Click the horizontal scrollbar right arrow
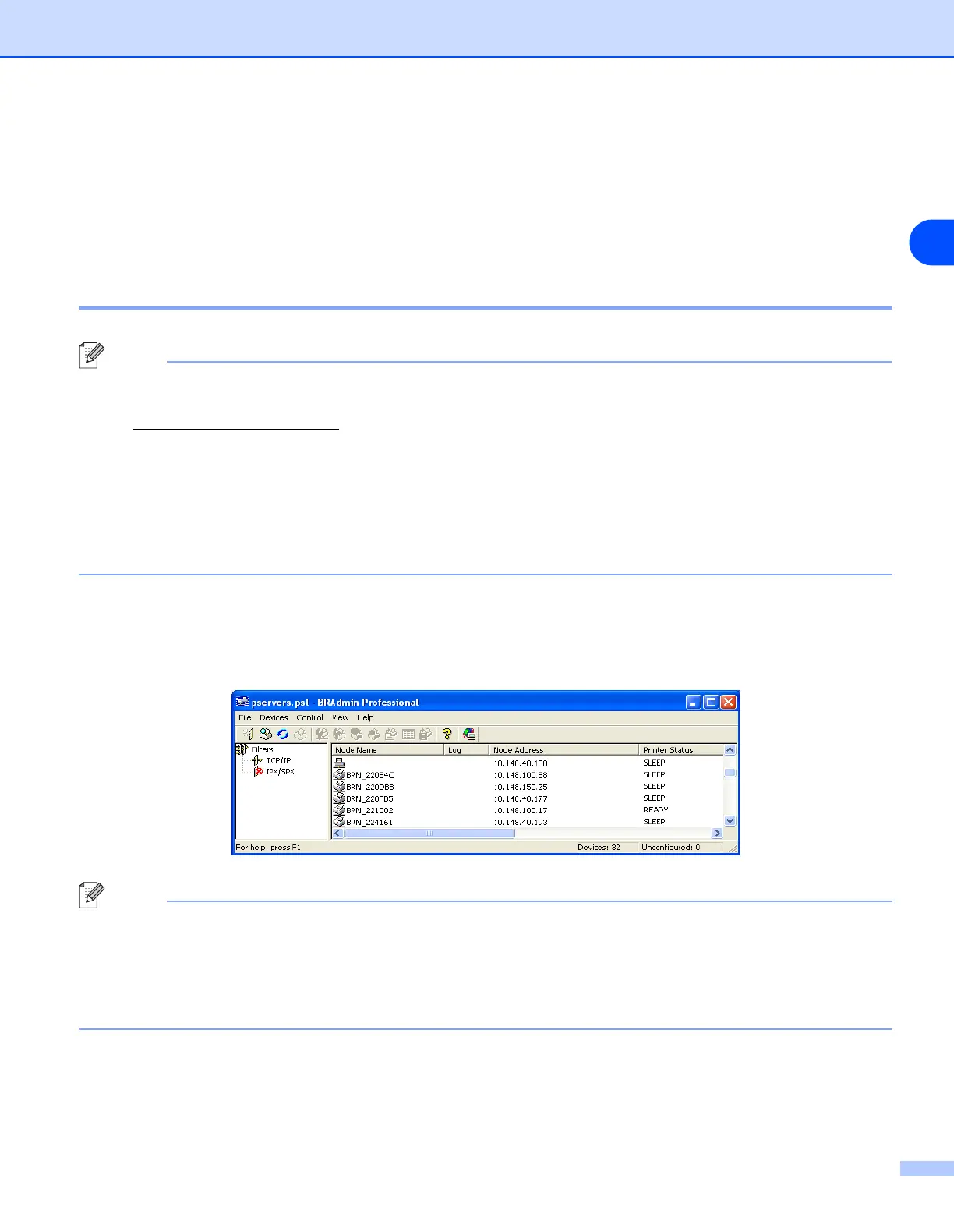This screenshot has height=1232, width=954. tap(718, 834)
